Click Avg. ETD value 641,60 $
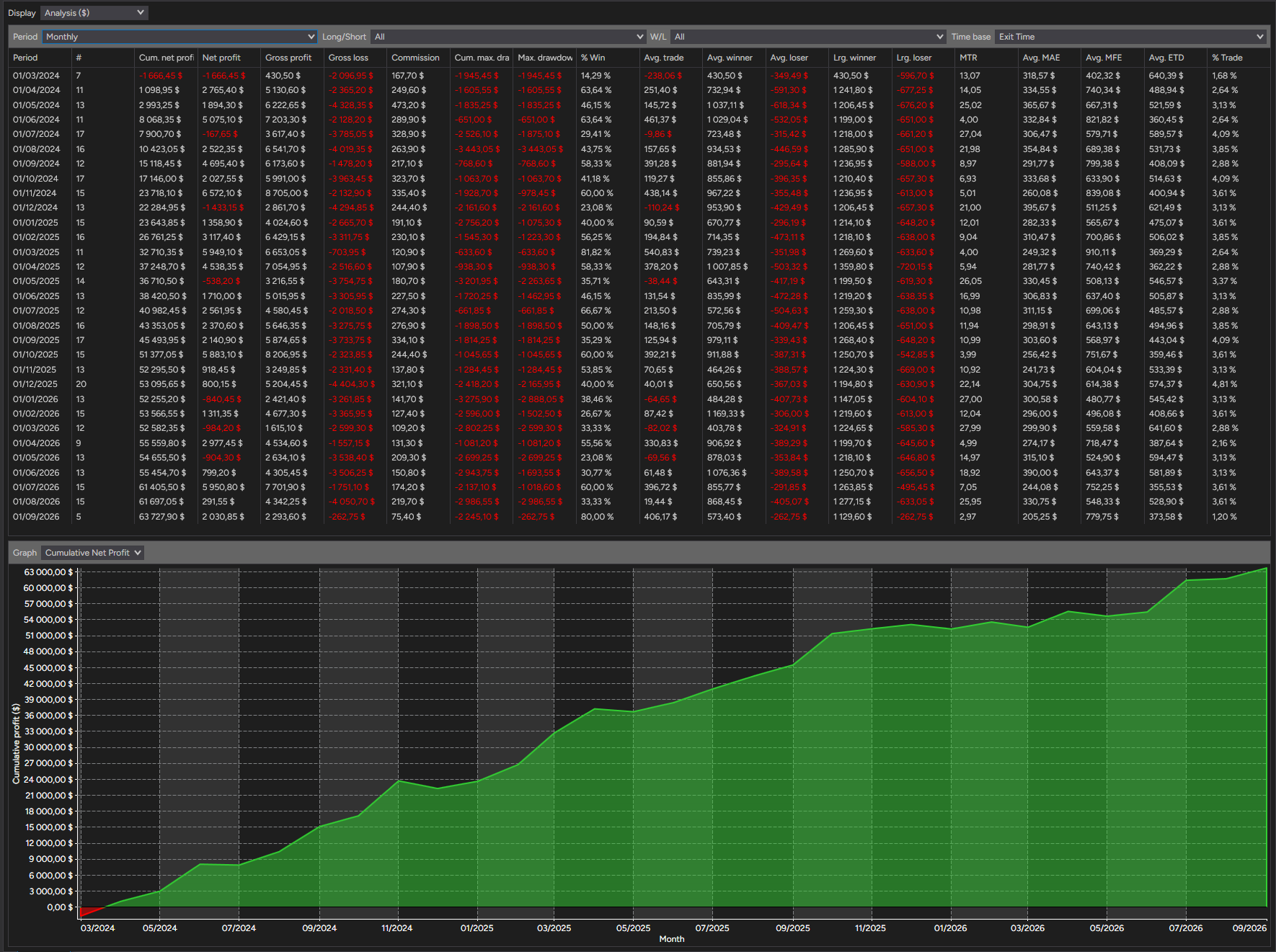 click(1166, 428)
